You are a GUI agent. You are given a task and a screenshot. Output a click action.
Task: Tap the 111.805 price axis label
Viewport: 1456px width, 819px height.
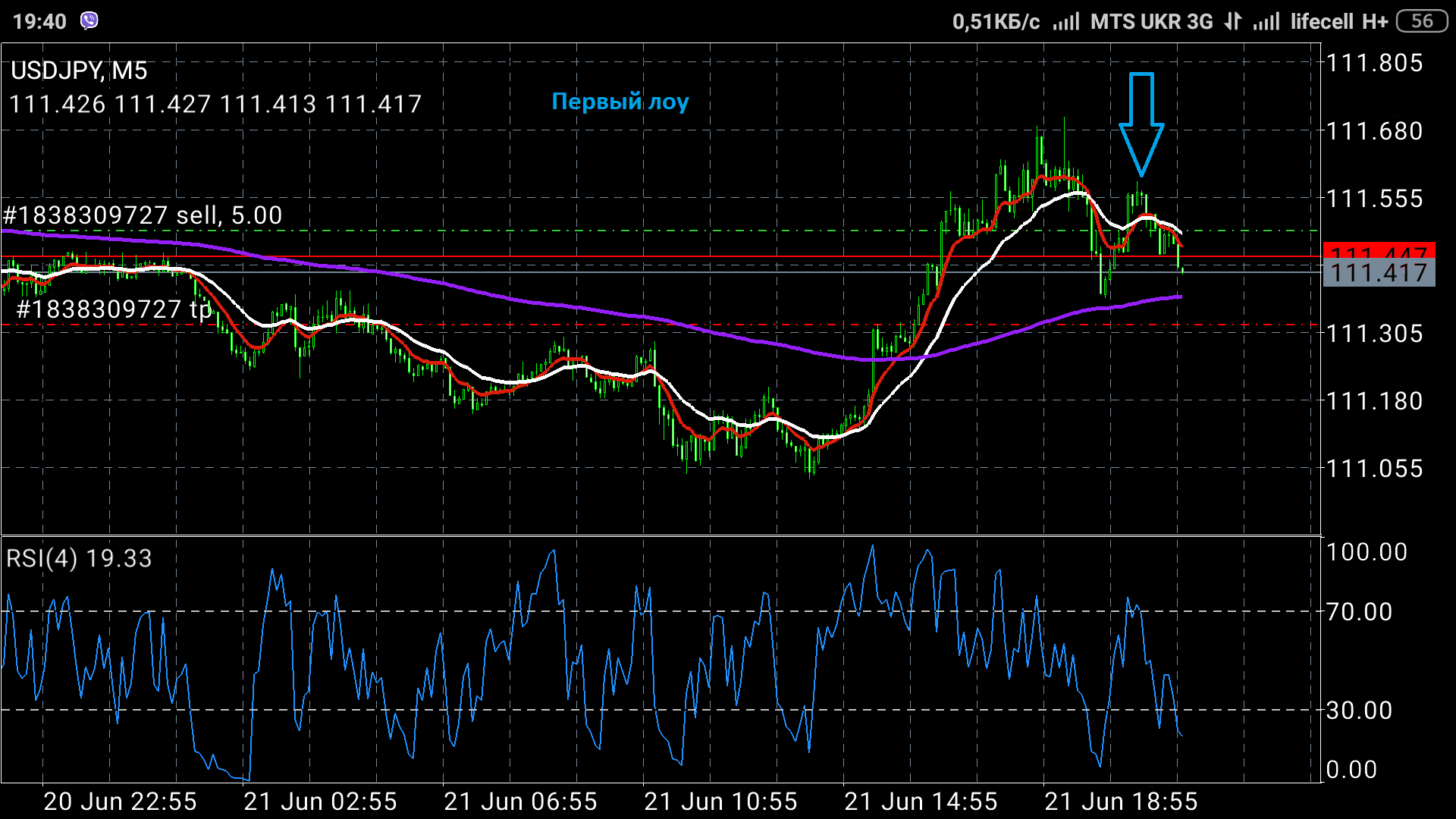1374,63
